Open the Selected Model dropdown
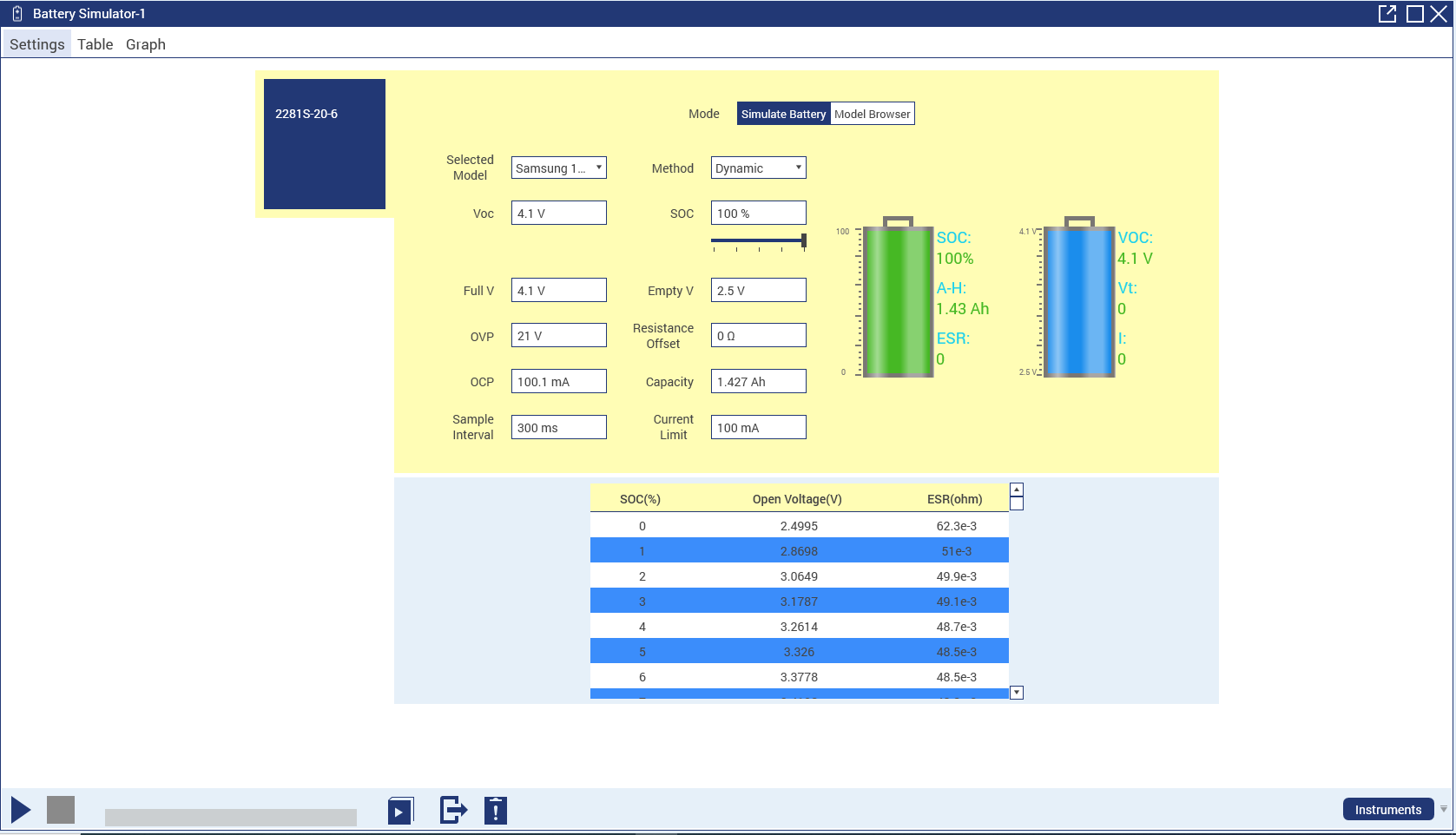 tap(558, 168)
